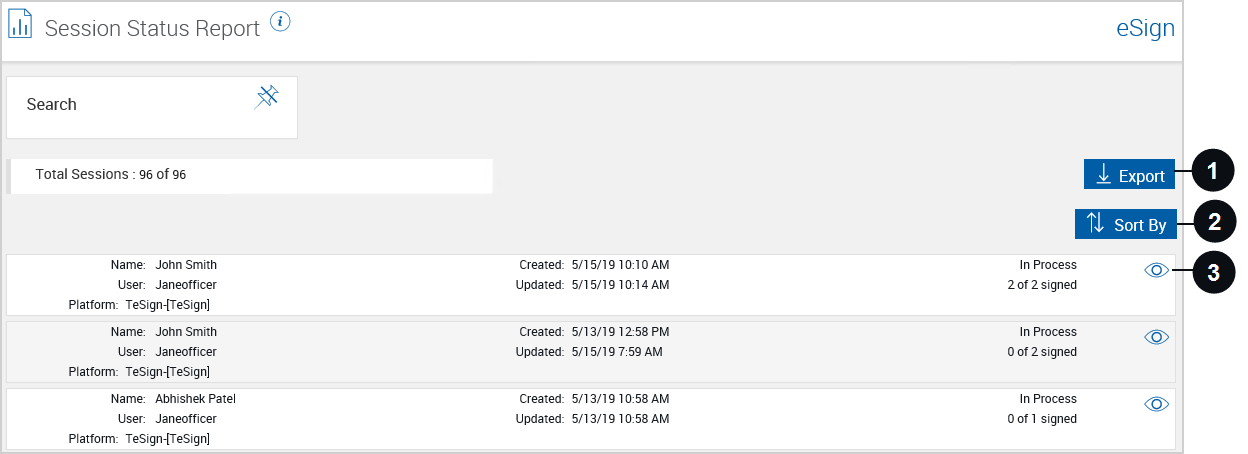Click the bar chart report icon
The width and height of the screenshot is (1248, 454).
[21, 23]
